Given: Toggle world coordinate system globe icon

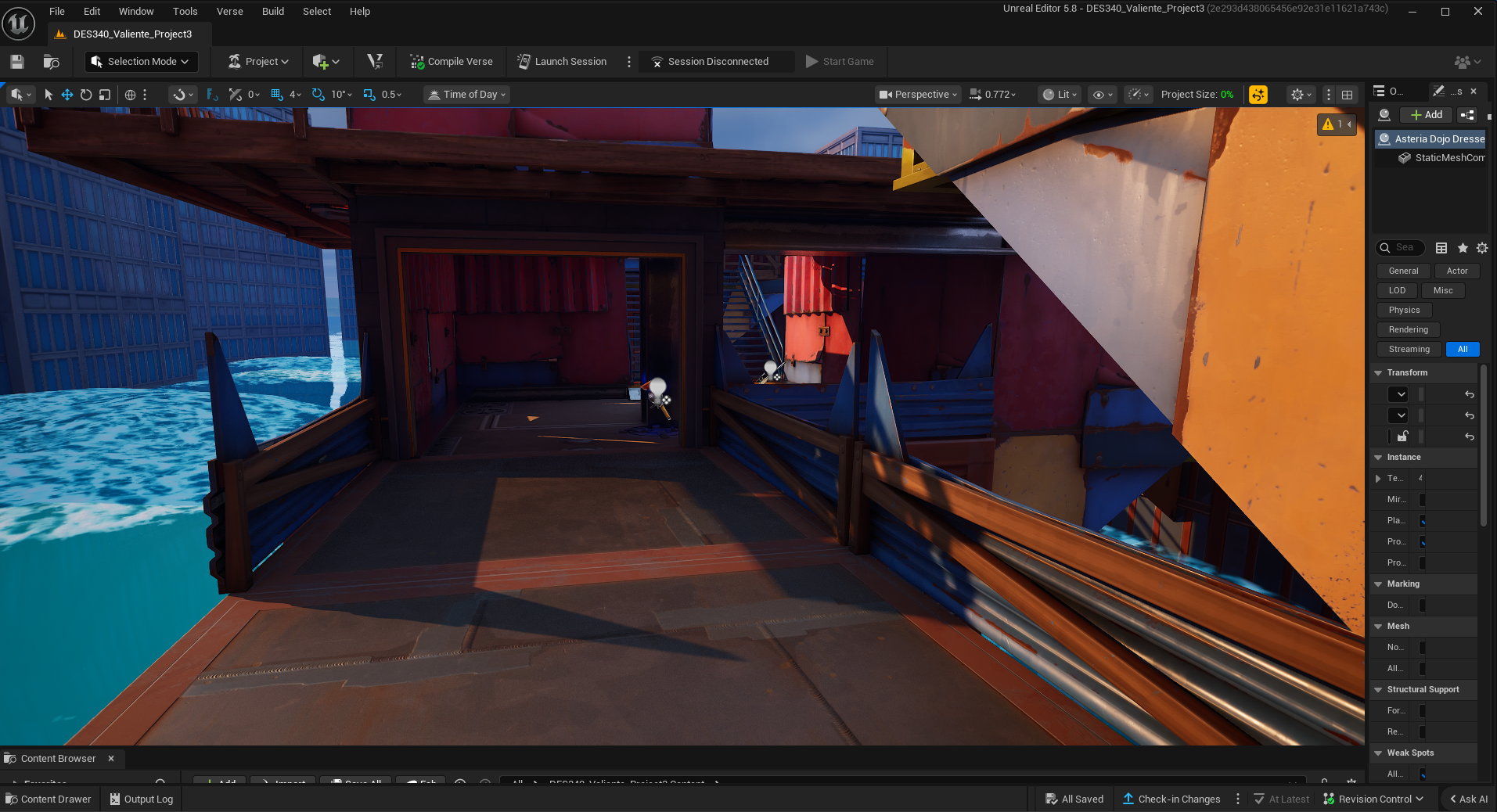Looking at the screenshot, I should coord(130,95).
